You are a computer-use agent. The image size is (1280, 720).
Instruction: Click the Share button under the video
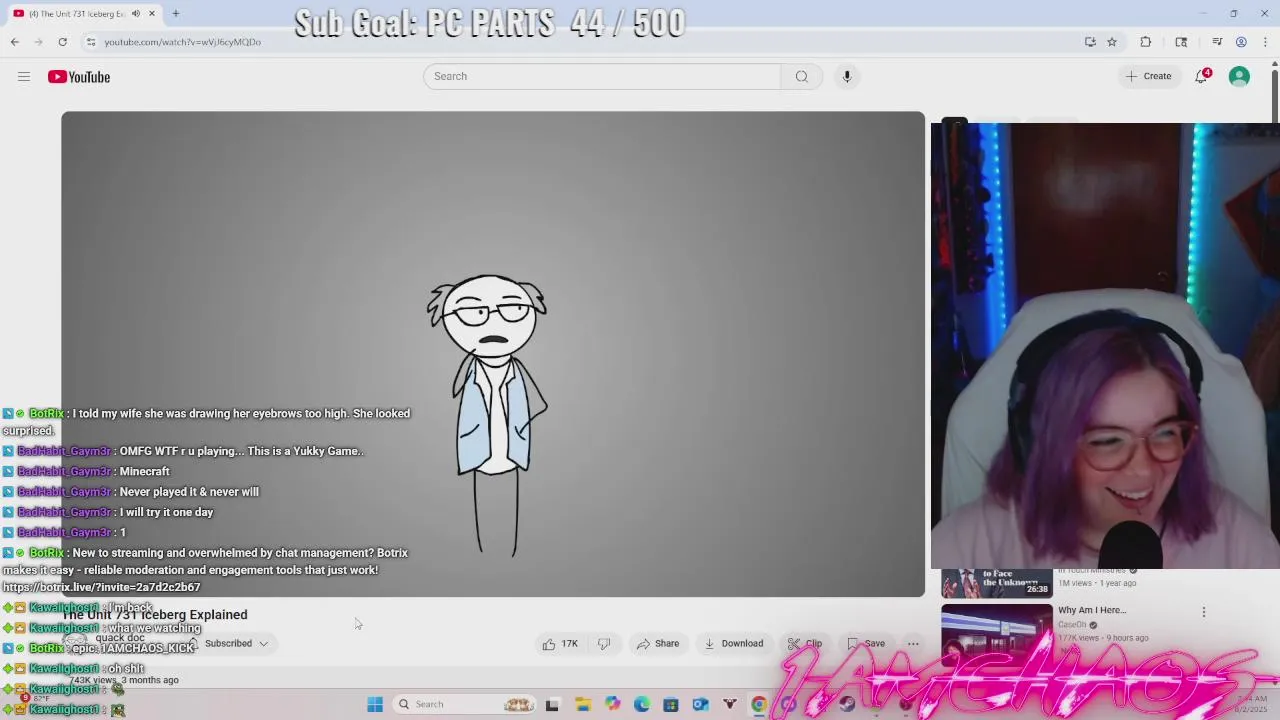(x=658, y=643)
